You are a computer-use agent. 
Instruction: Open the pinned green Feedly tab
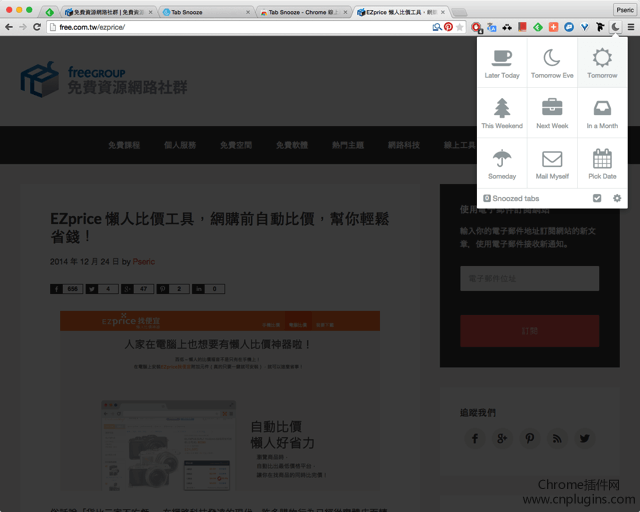click(50, 12)
